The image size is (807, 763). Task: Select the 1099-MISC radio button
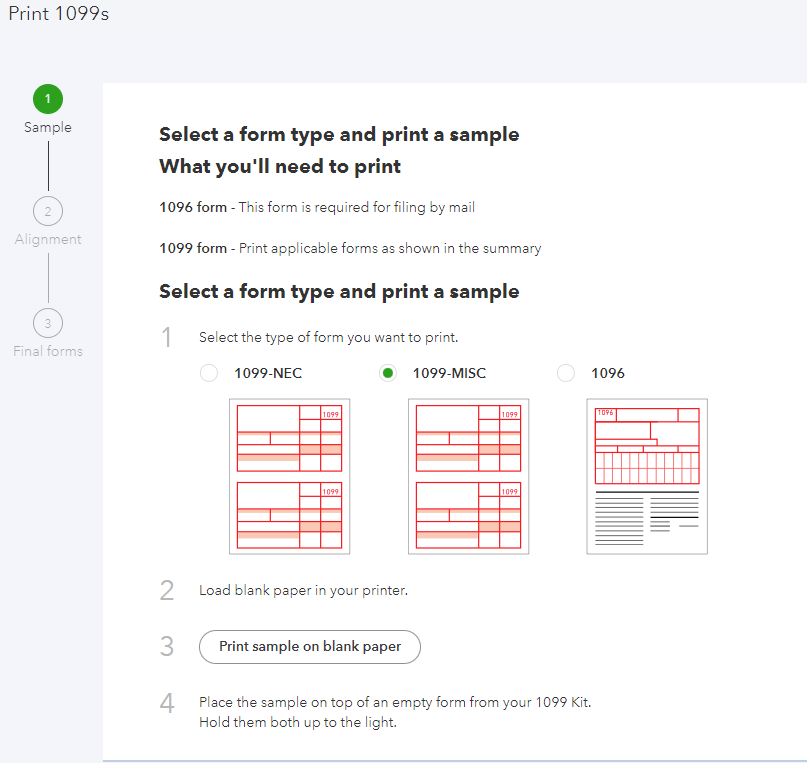[388, 373]
